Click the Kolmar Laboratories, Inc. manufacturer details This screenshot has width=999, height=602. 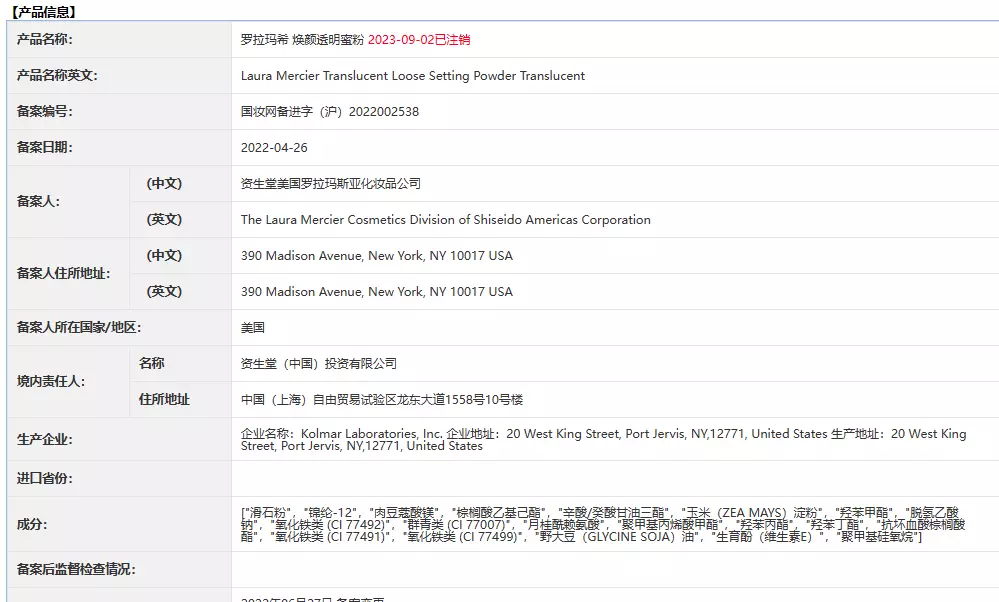pyautogui.click(x=603, y=440)
